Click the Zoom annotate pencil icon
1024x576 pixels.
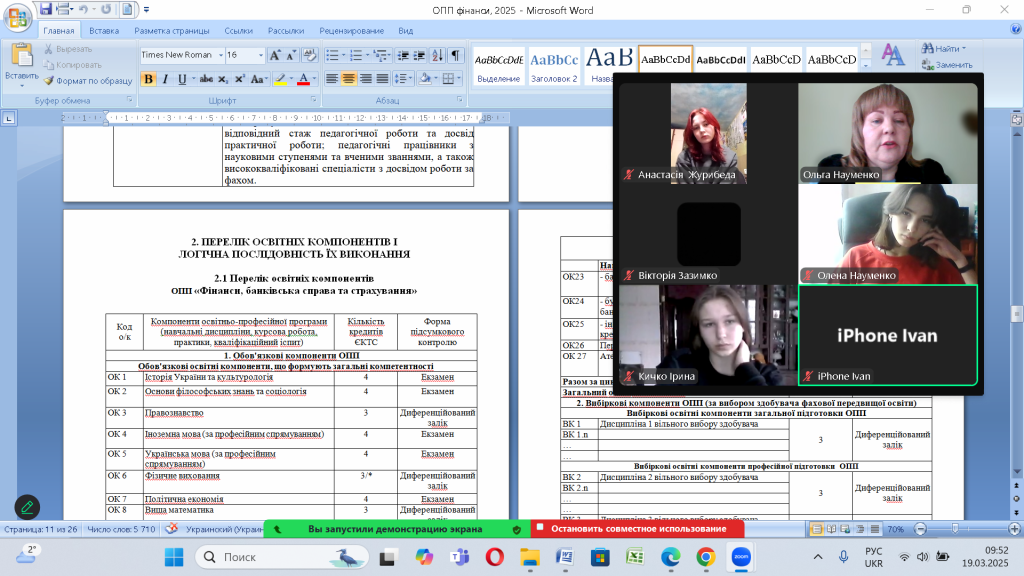[27, 507]
